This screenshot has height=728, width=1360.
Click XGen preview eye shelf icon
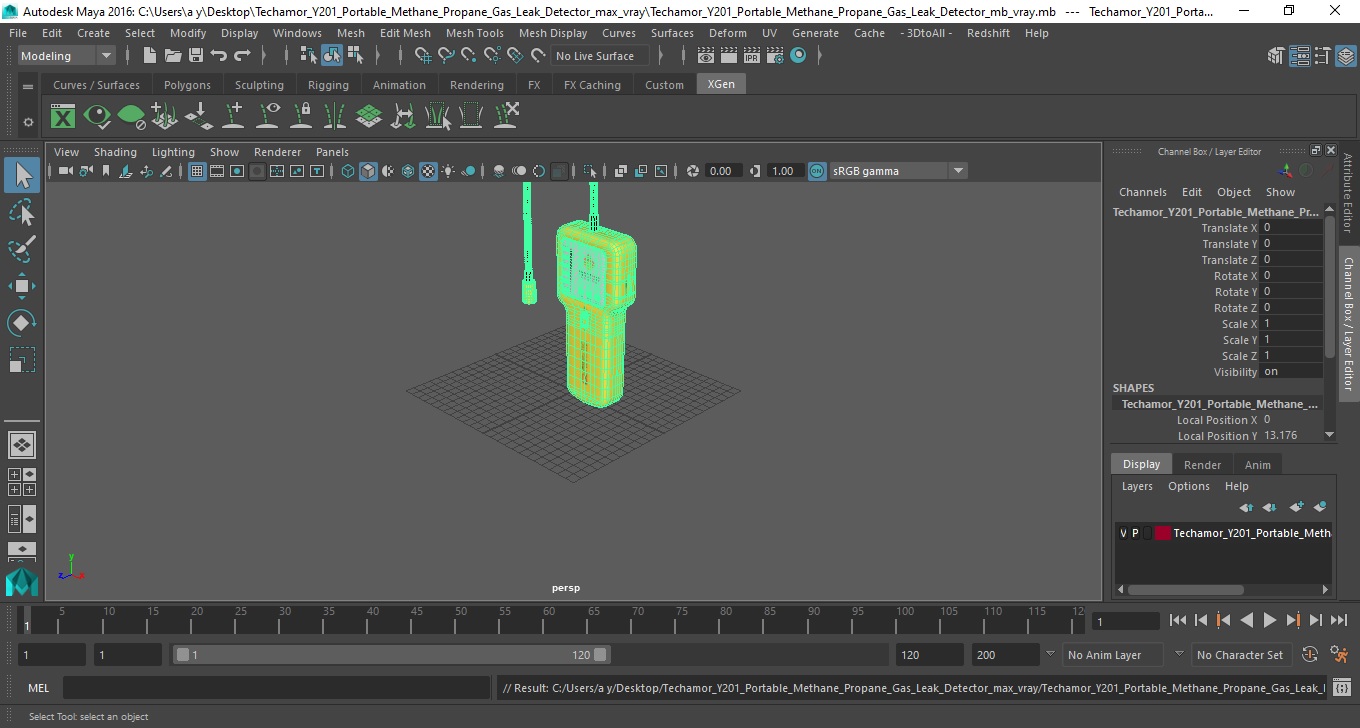coord(97,117)
